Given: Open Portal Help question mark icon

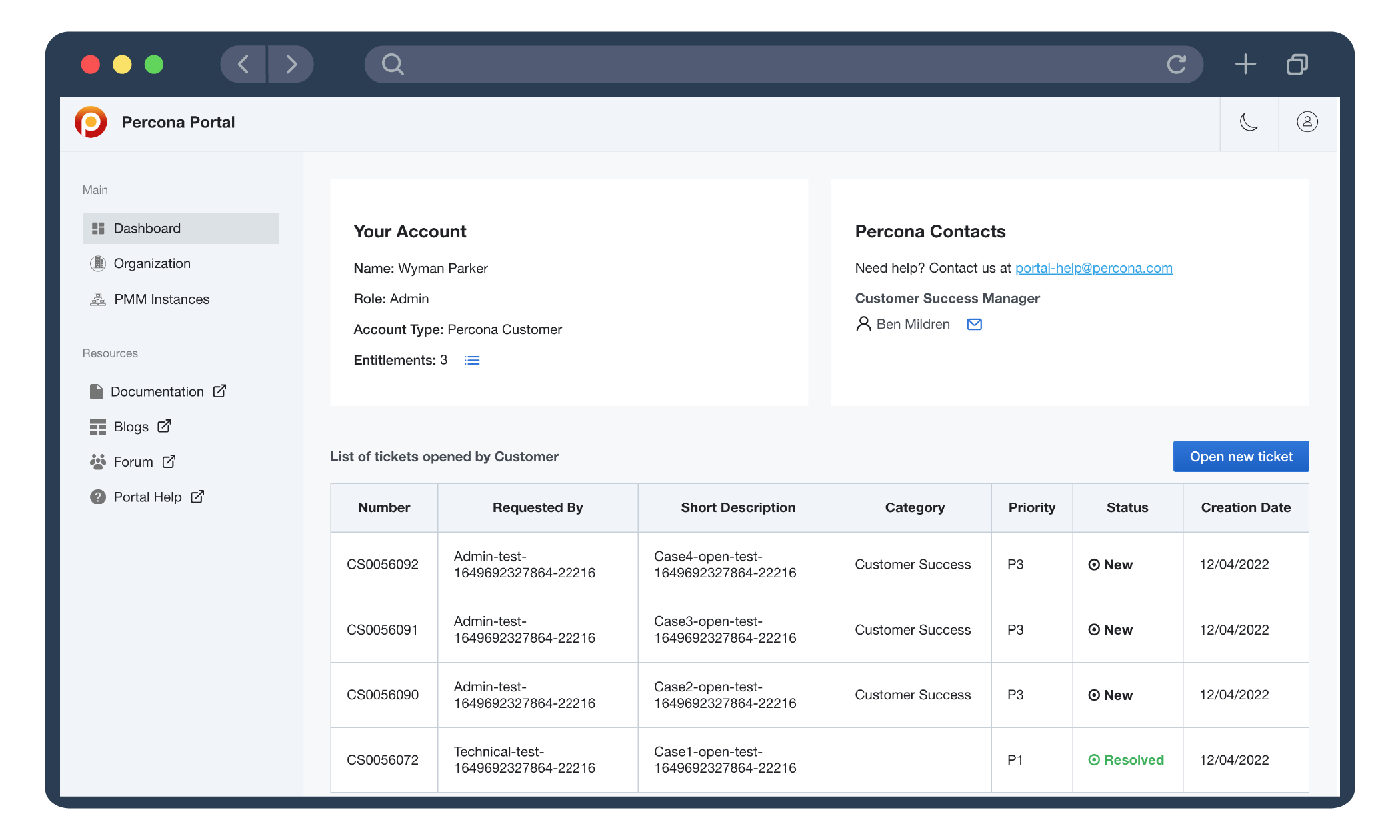Looking at the screenshot, I should (97, 497).
